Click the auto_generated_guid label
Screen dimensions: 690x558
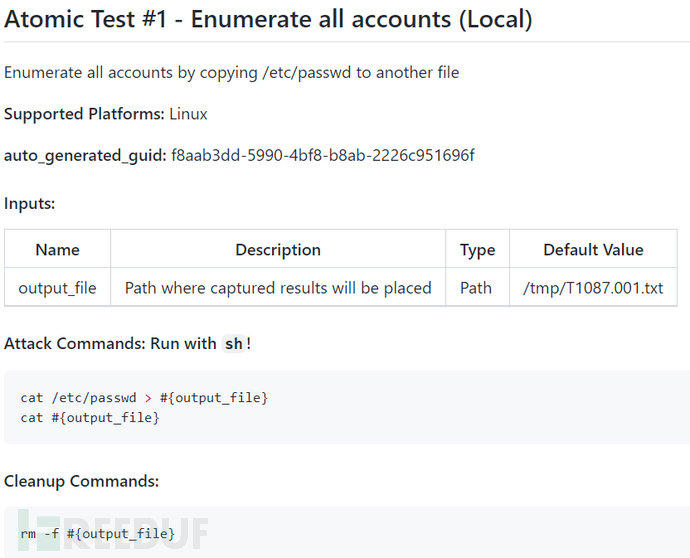tap(85, 155)
